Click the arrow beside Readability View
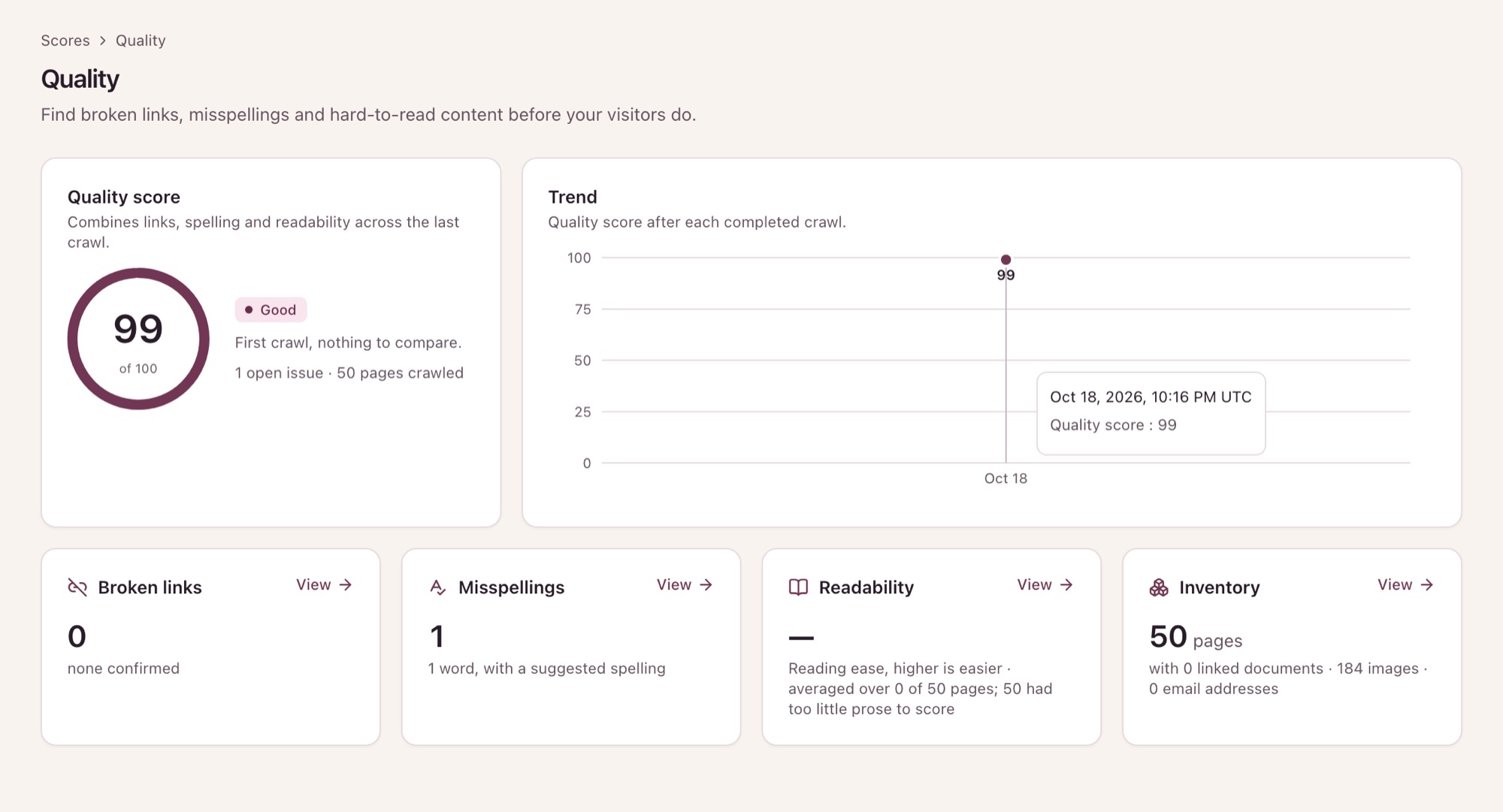The width and height of the screenshot is (1503, 812). [1066, 584]
